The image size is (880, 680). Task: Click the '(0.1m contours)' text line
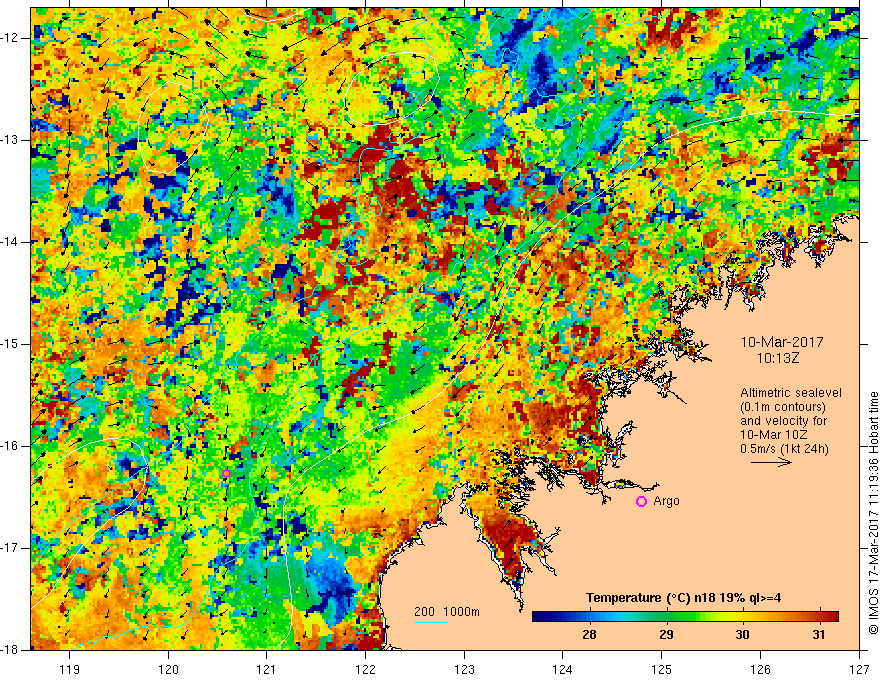(783, 407)
